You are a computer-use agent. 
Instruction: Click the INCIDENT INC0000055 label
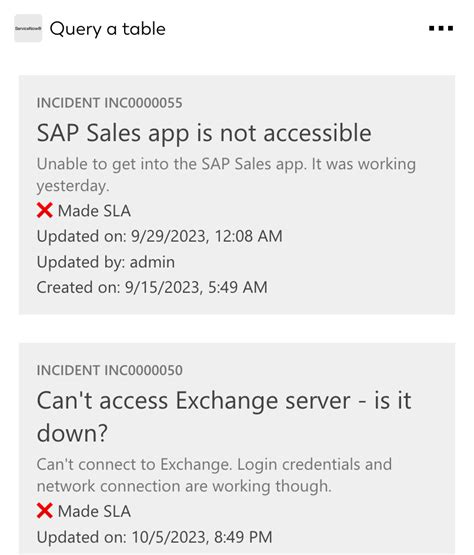(110, 103)
